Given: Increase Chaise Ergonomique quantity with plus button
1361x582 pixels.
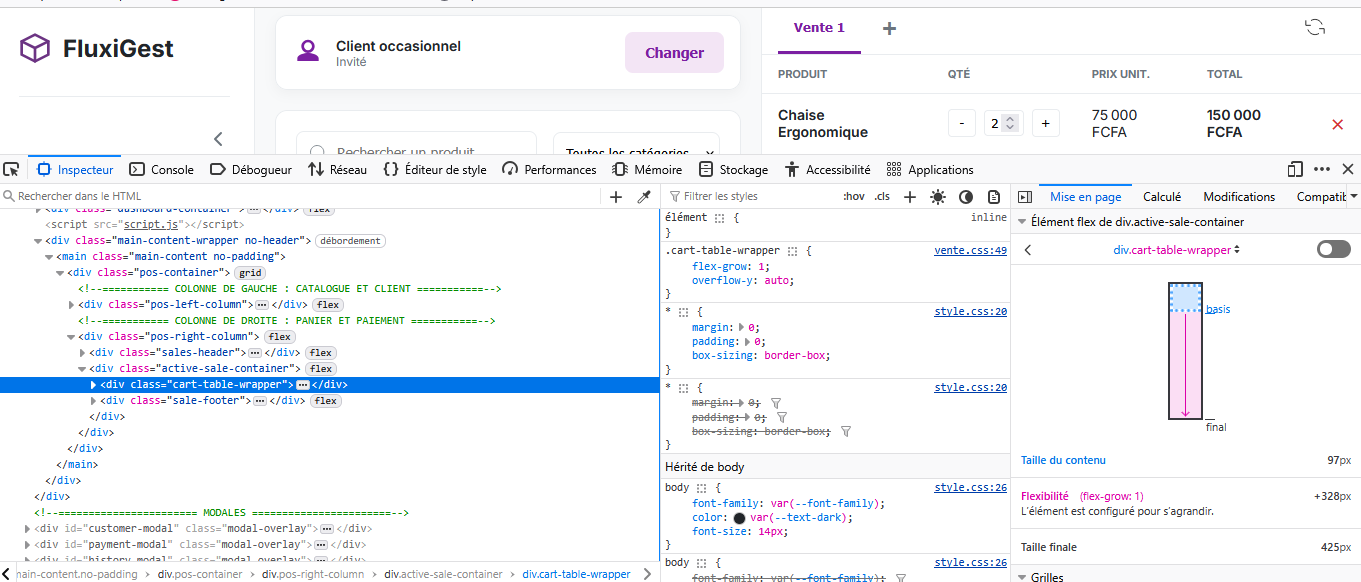Looking at the screenshot, I should (x=1046, y=123).
